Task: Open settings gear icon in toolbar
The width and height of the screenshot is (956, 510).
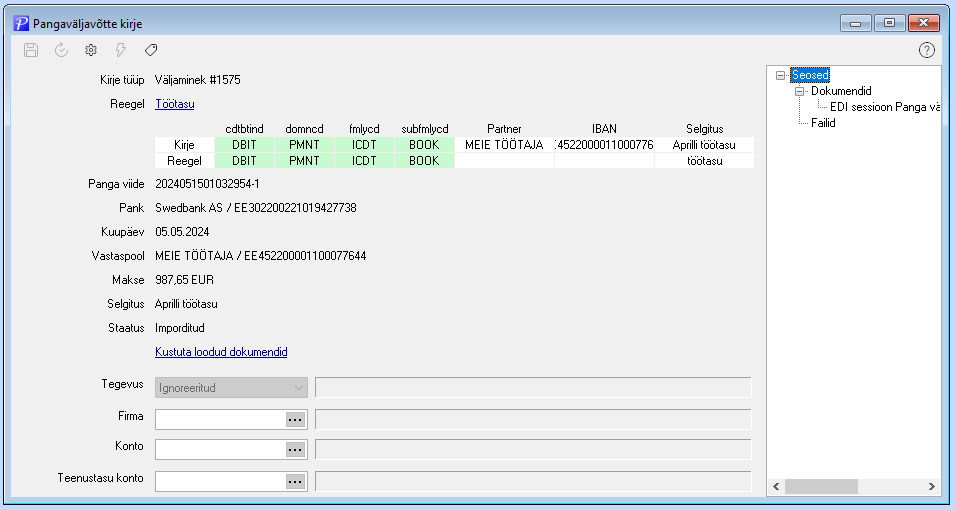Action: pos(91,50)
